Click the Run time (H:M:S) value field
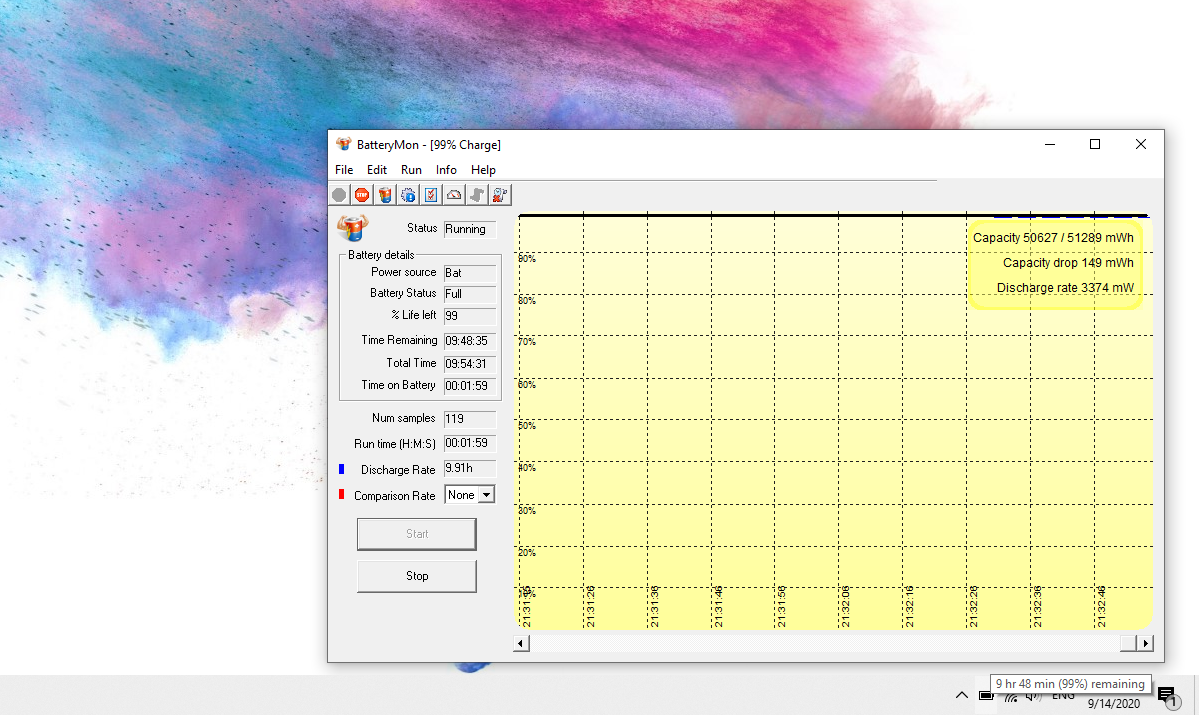This screenshot has height=715, width=1199. click(470, 444)
